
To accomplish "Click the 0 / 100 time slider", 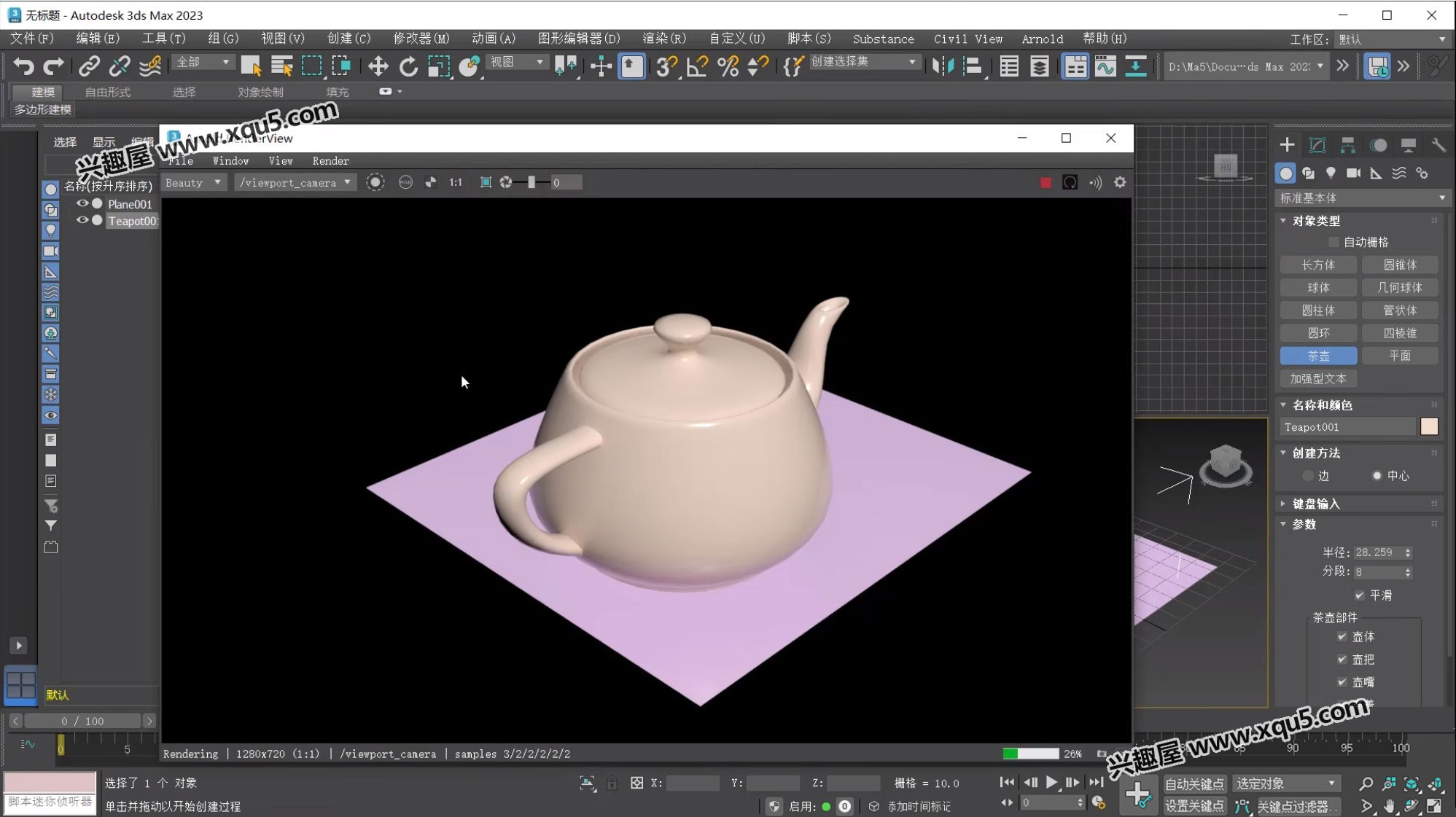I will coord(82,721).
